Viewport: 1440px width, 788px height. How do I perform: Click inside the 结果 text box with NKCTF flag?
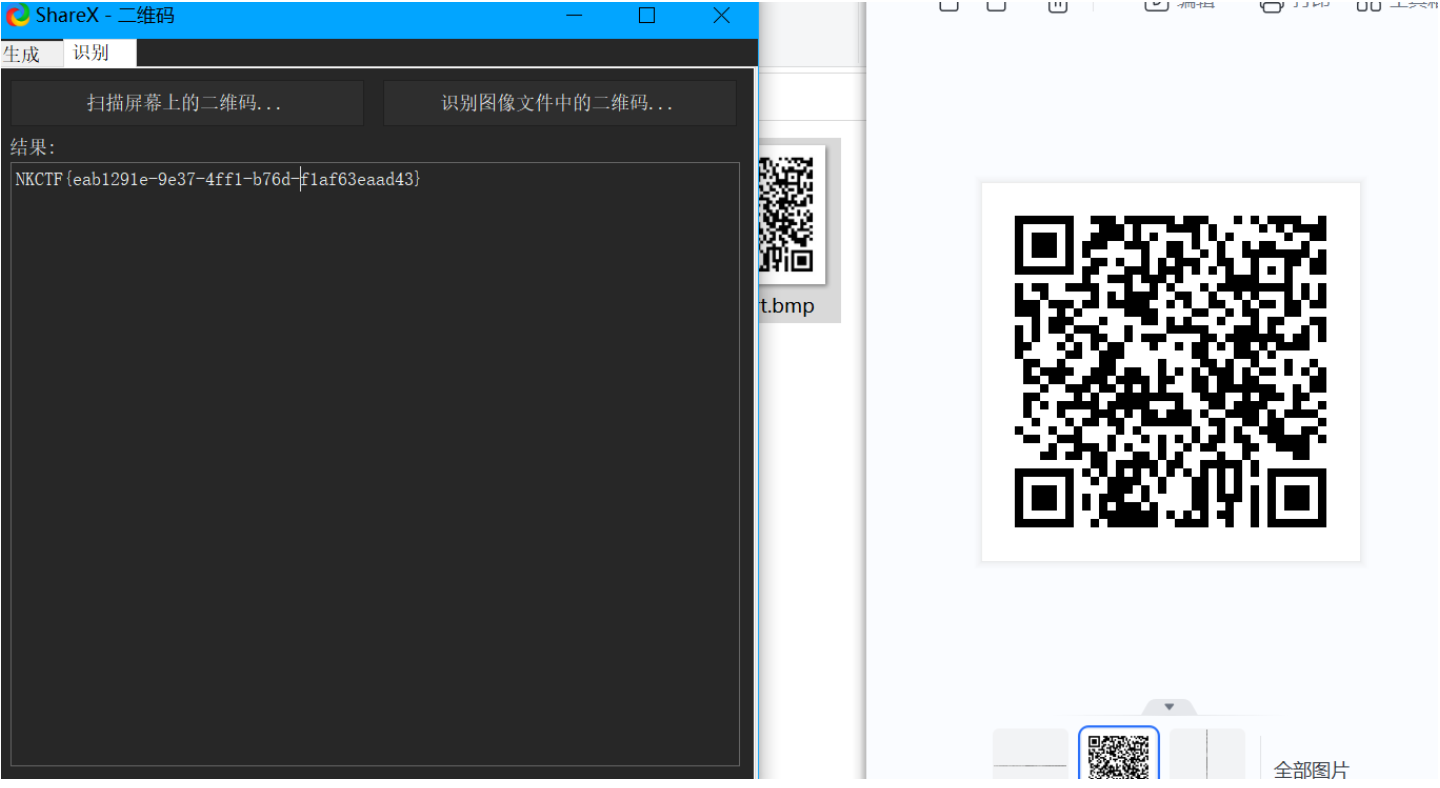coord(375,464)
